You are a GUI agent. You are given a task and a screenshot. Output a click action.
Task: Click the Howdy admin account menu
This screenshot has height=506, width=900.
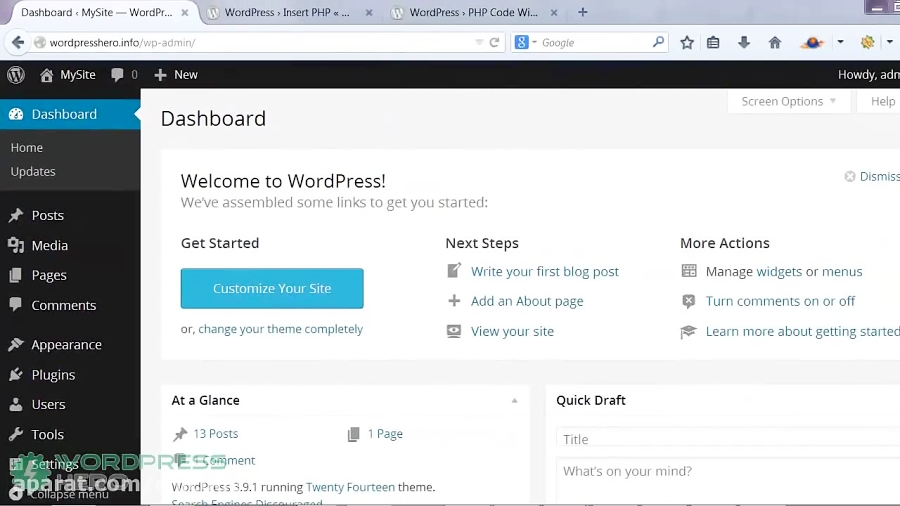tap(868, 75)
